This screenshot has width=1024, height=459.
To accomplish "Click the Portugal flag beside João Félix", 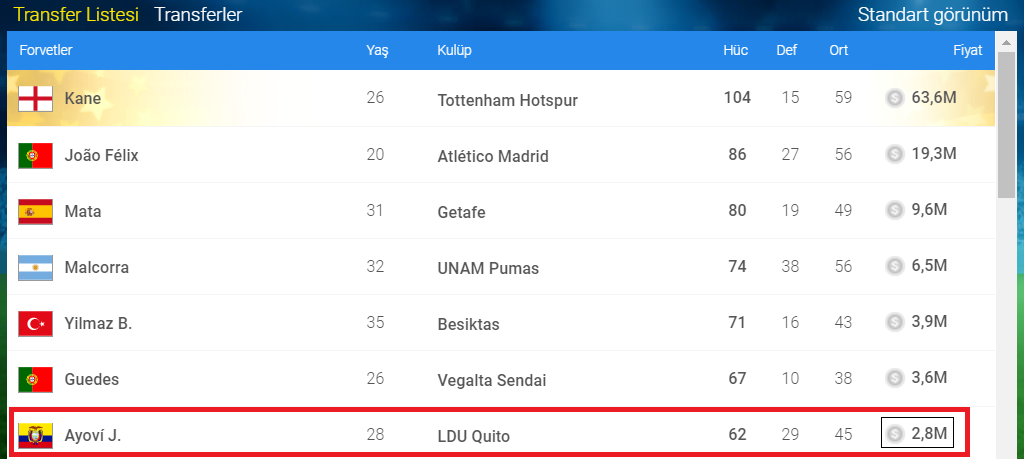I will click(x=34, y=155).
